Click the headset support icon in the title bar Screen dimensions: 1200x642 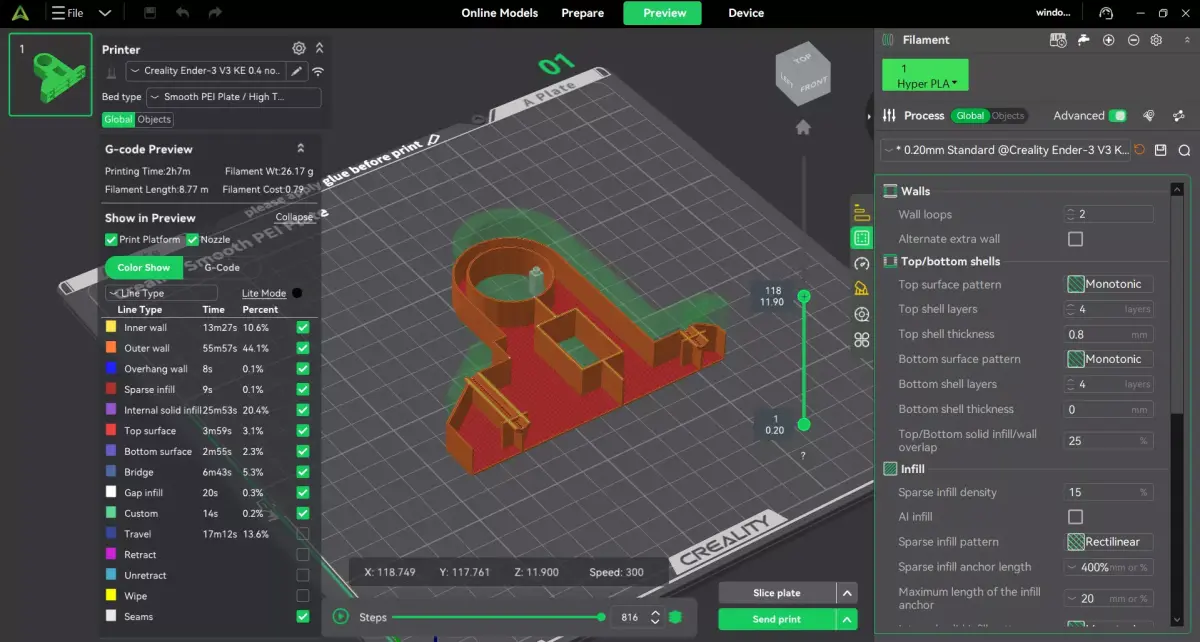[x=1105, y=13]
